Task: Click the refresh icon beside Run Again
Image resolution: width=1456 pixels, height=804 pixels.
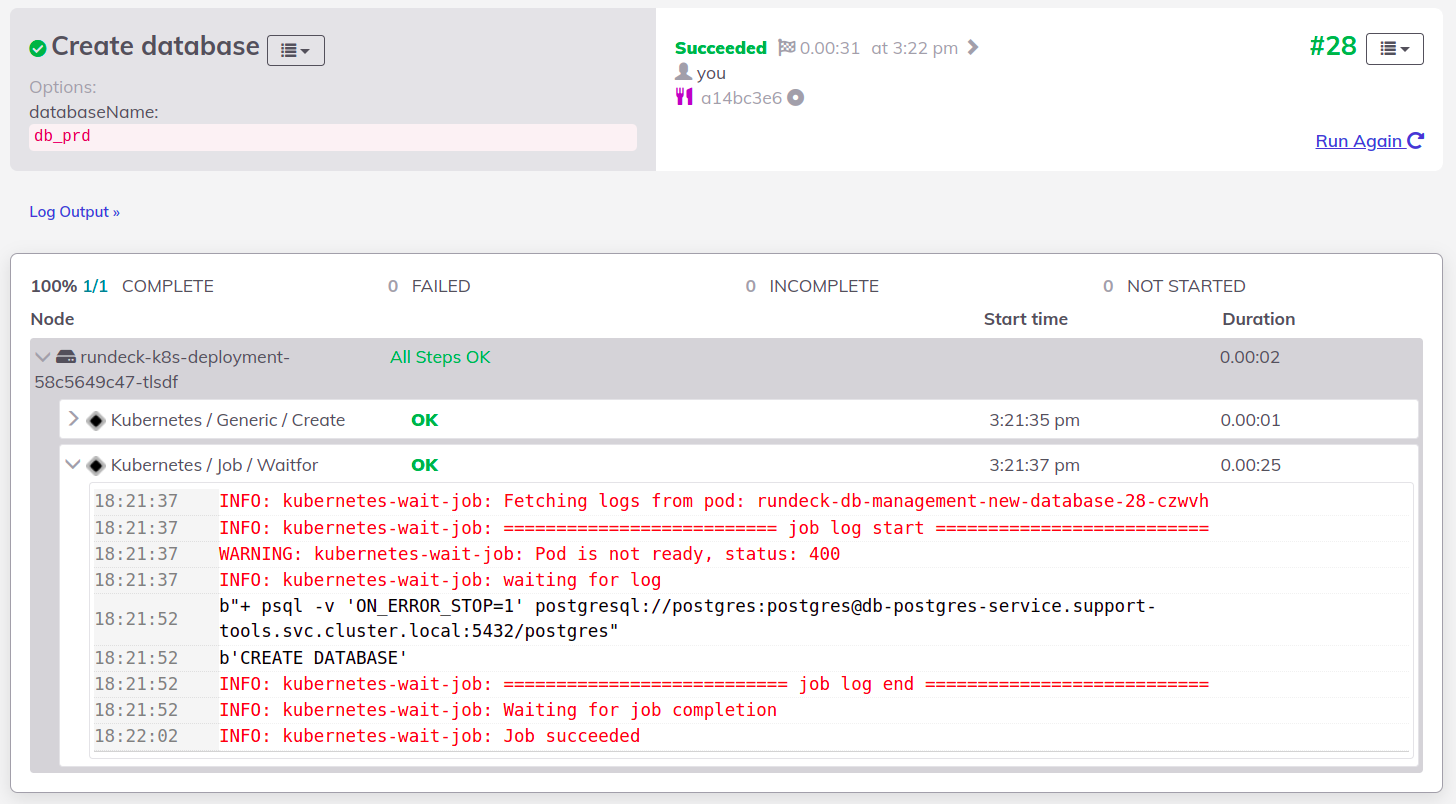Action: (x=1415, y=141)
